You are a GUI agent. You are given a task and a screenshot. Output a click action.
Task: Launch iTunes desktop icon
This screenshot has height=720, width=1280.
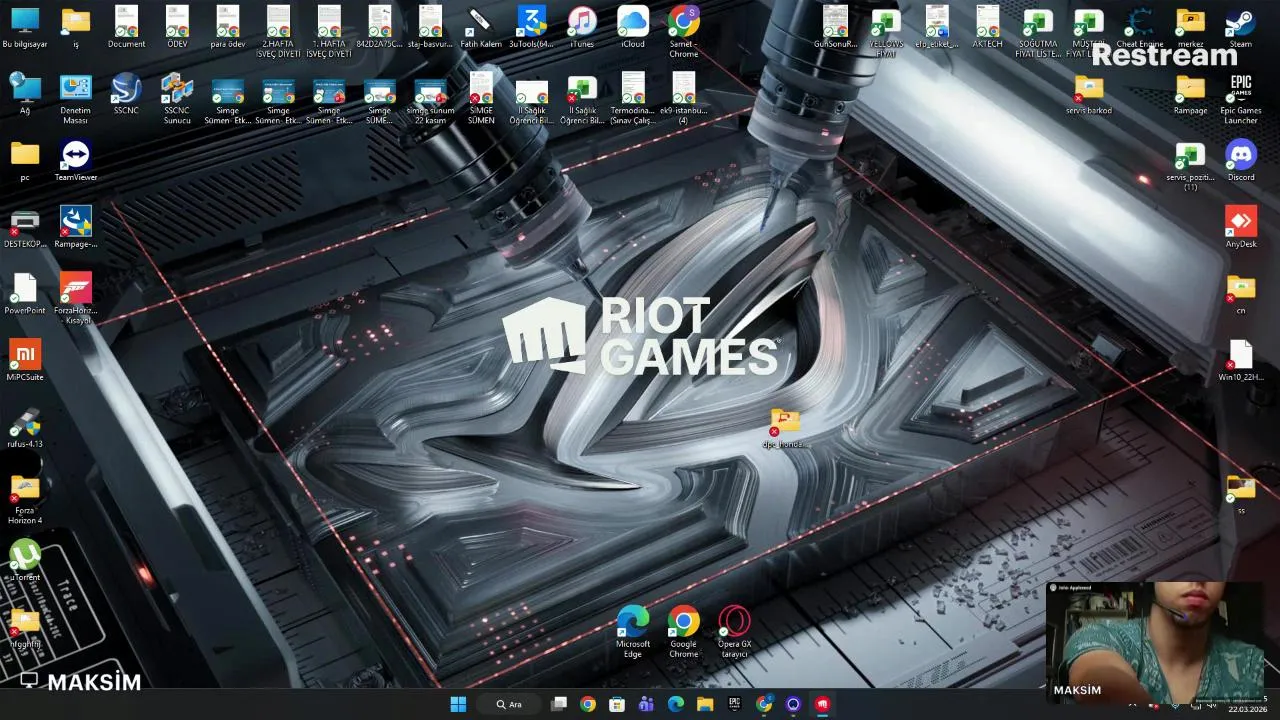point(582,27)
